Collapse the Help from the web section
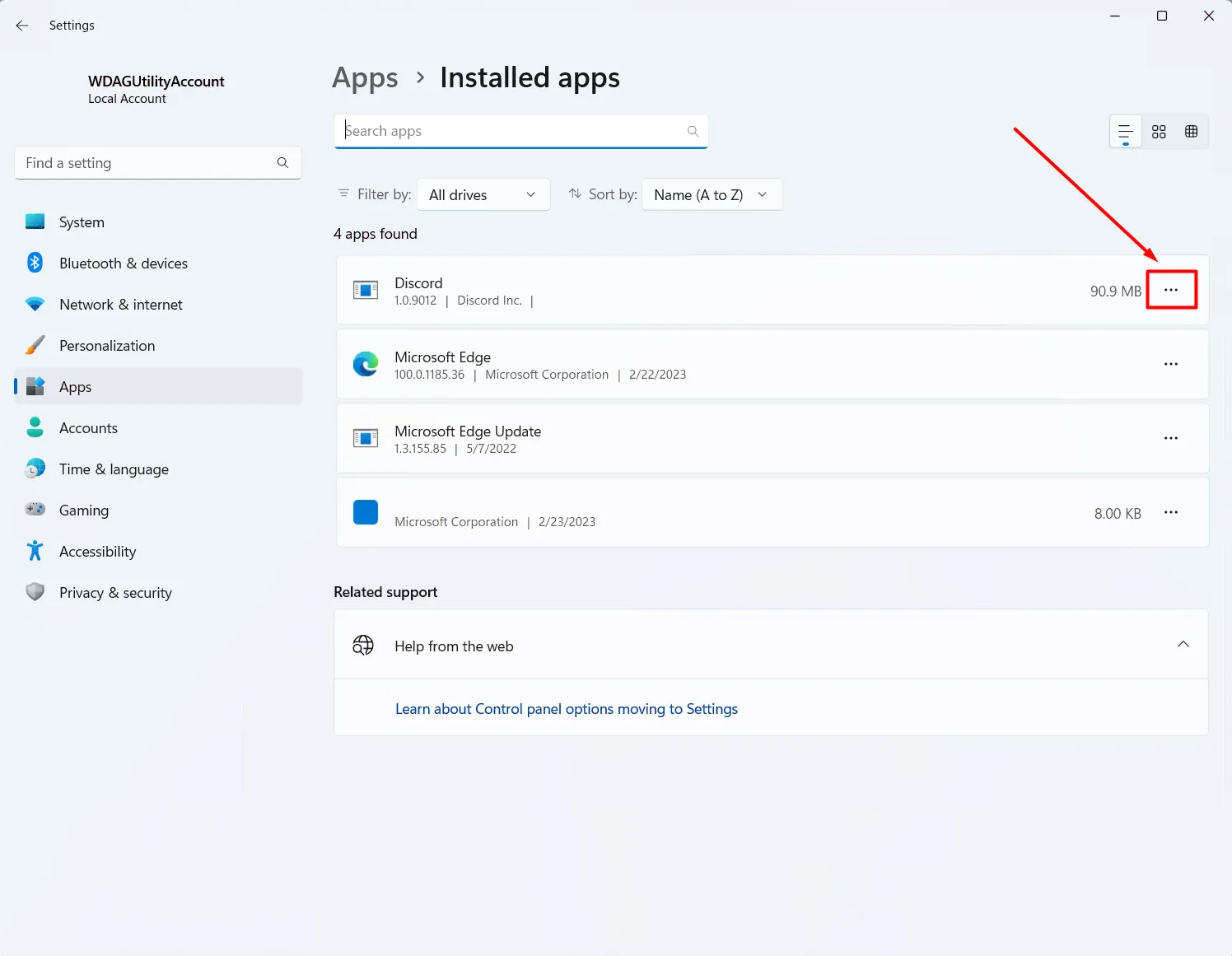This screenshot has height=956, width=1232. click(1183, 645)
